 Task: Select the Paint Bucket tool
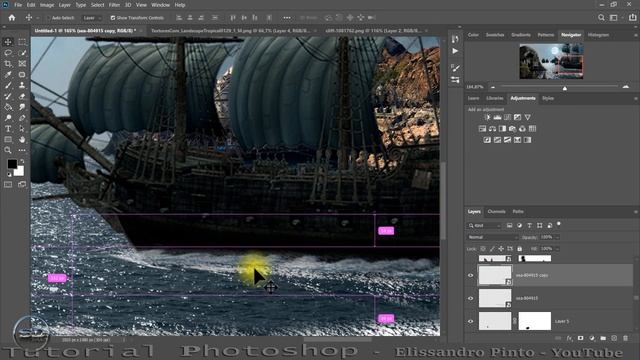8,107
